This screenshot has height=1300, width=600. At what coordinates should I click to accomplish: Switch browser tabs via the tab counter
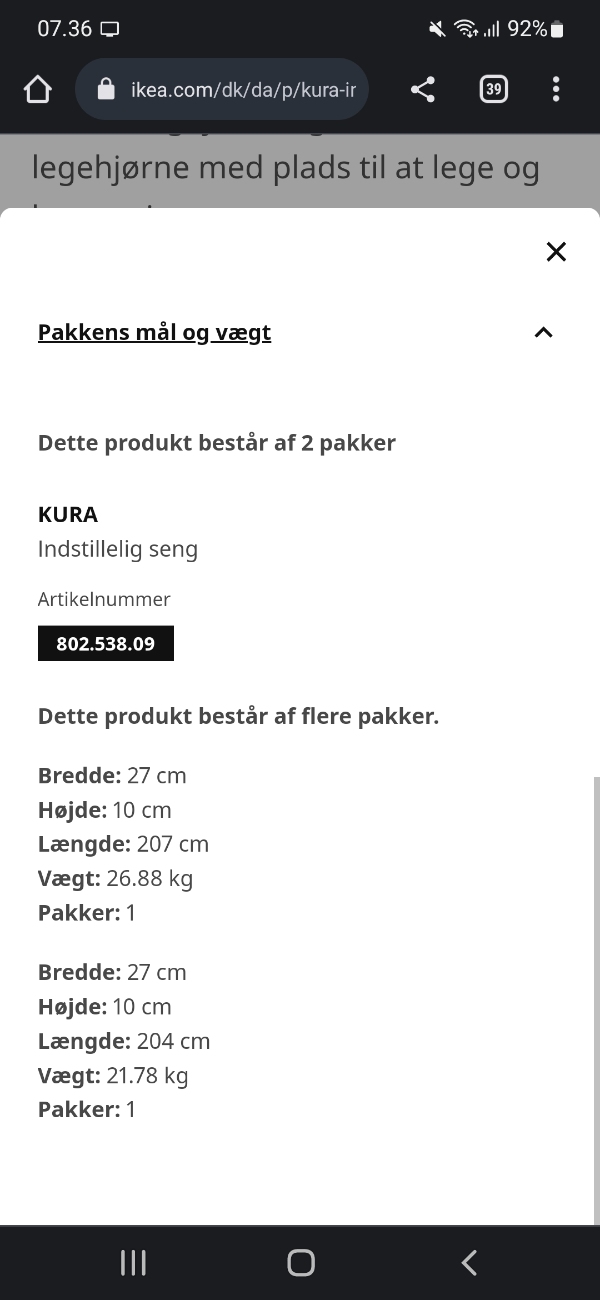tap(493, 89)
